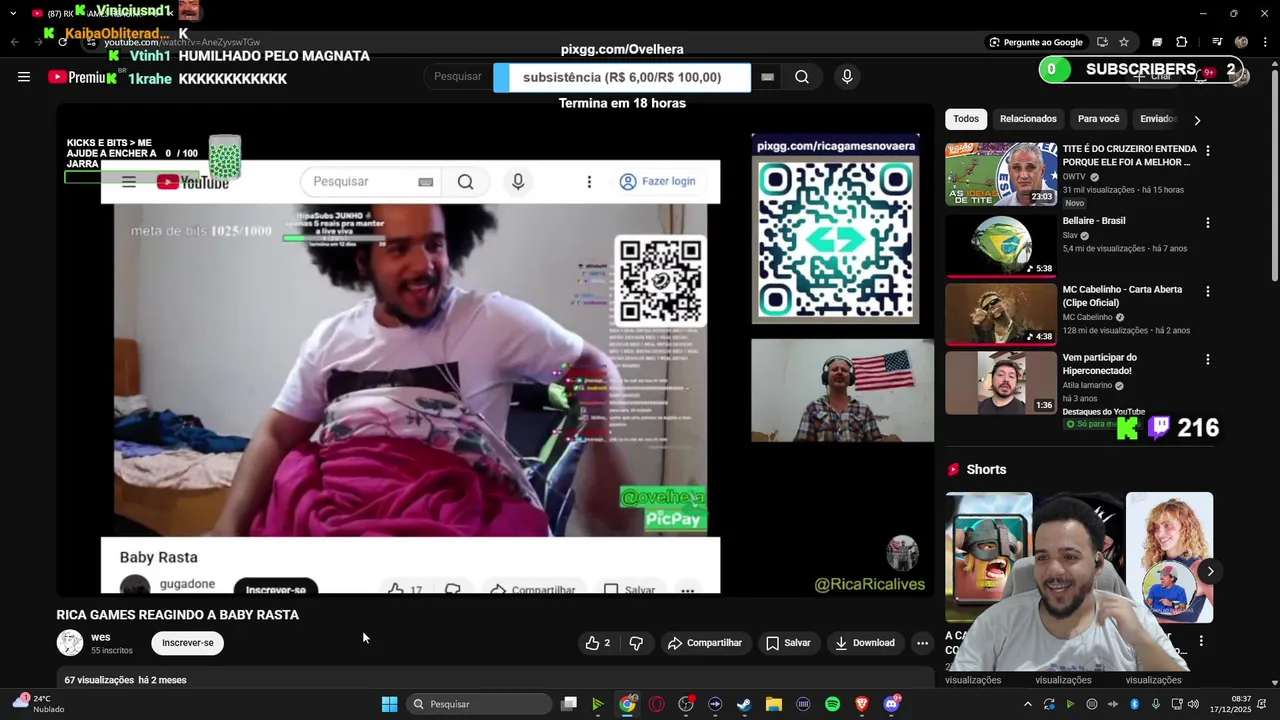
Task: Click the outer YouTube search magnifier button
Action: point(802,77)
